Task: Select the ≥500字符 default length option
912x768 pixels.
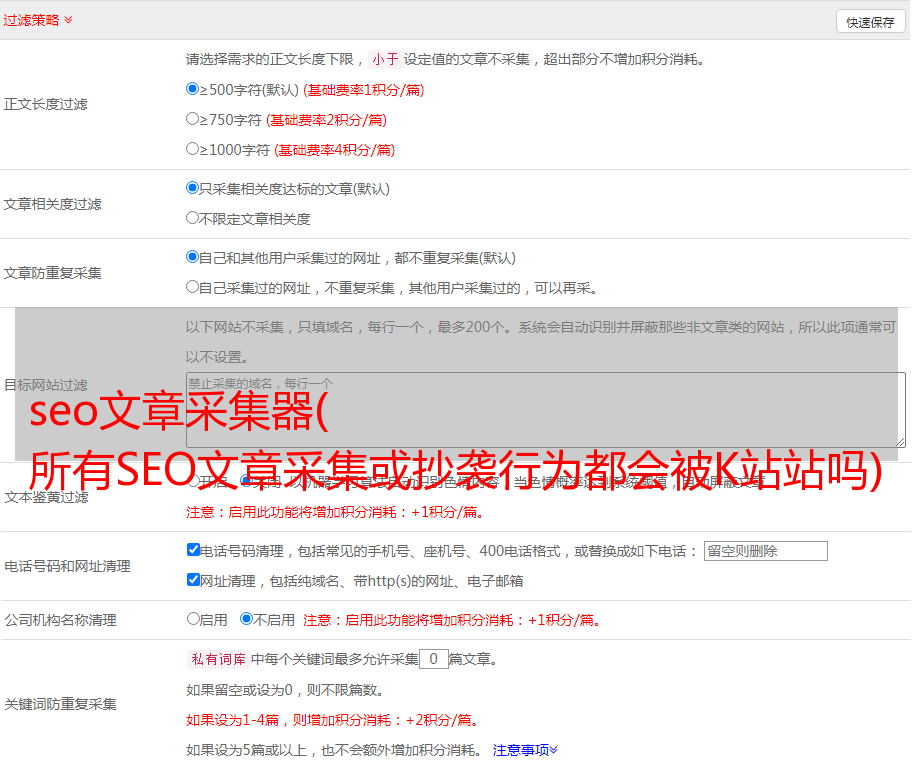Action: tap(193, 89)
